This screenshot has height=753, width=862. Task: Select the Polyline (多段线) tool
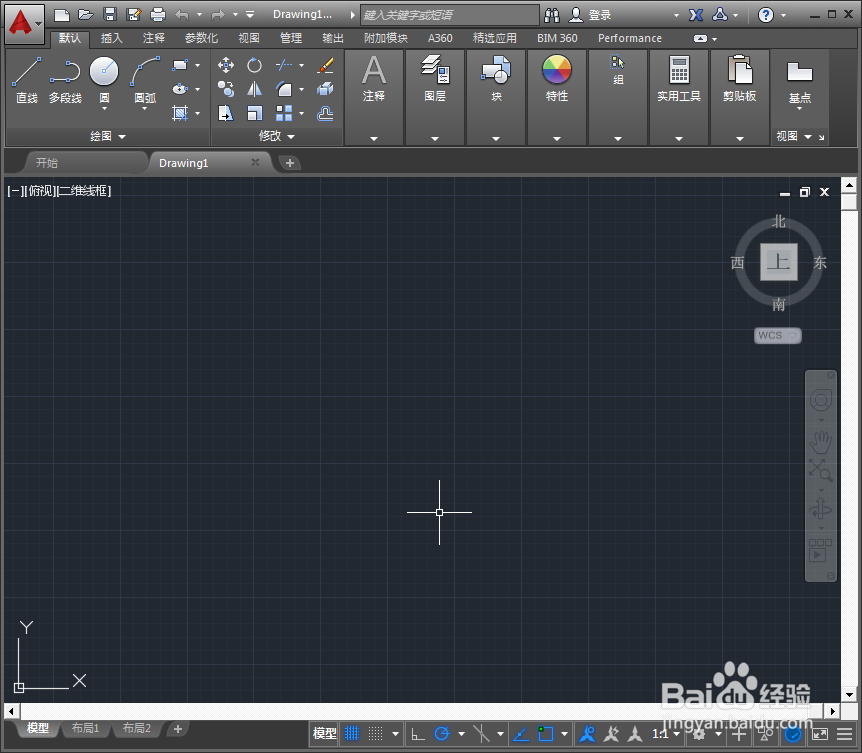click(65, 80)
